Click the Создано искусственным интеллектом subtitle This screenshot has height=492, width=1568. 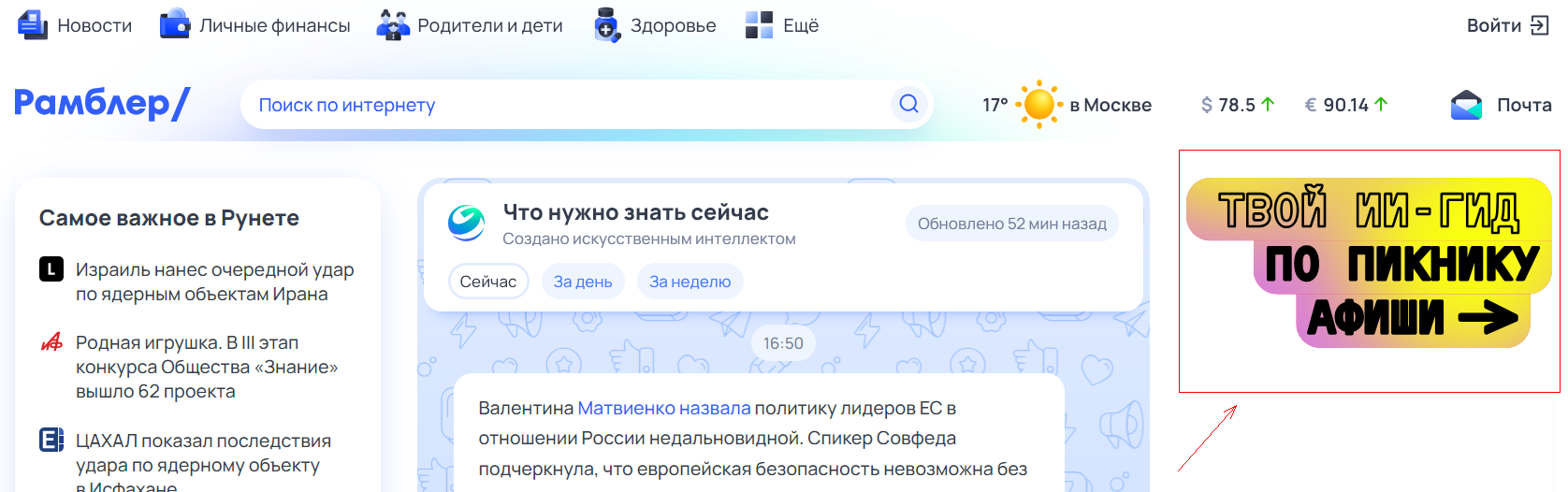(x=649, y=239)
